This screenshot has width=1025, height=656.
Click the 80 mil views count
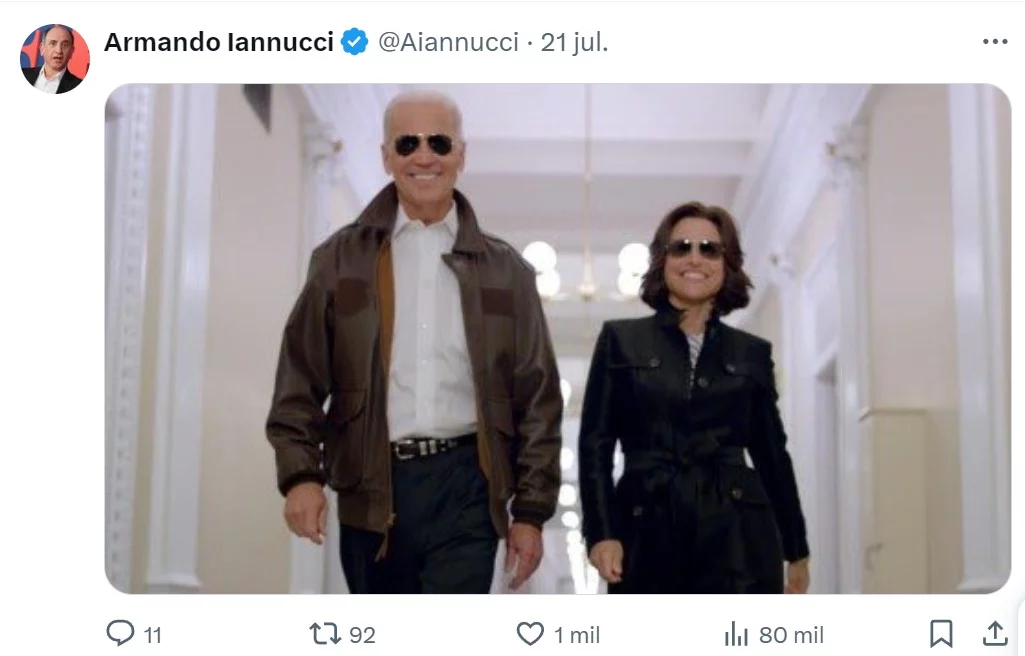click(x=791, y=635)
